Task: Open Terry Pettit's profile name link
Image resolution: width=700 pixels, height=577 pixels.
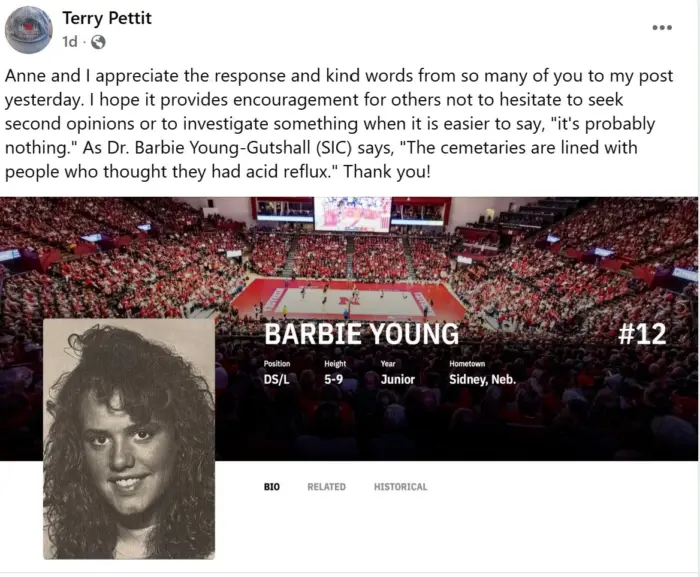Action: pyautogui.click(x=107, y=18)
